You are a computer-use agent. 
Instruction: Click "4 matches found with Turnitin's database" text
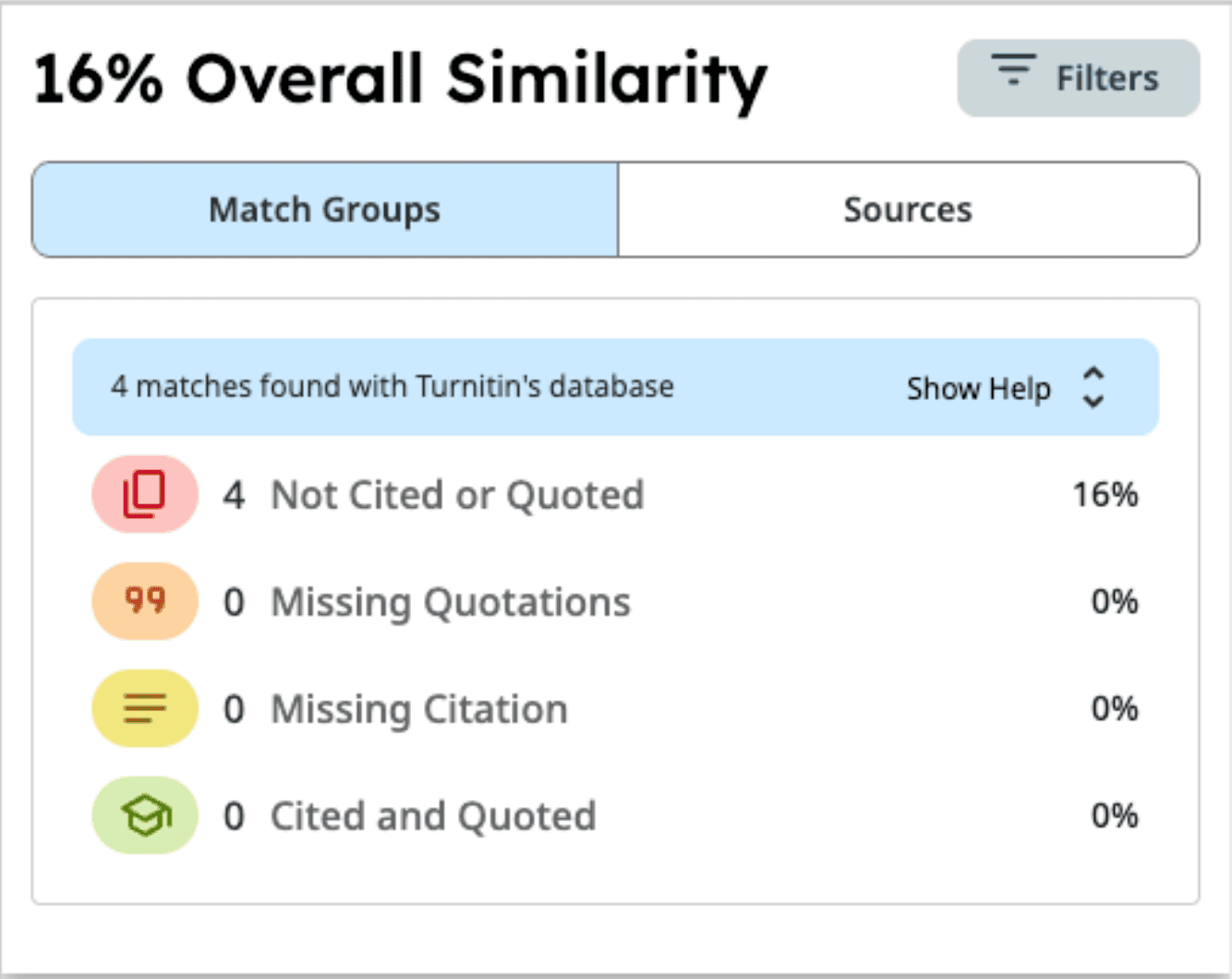click(393, 386)
